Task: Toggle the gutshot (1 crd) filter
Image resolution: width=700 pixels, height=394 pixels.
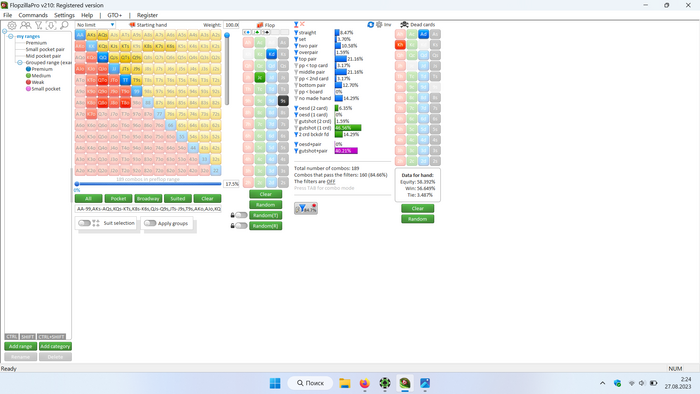Action: [296, 128]
